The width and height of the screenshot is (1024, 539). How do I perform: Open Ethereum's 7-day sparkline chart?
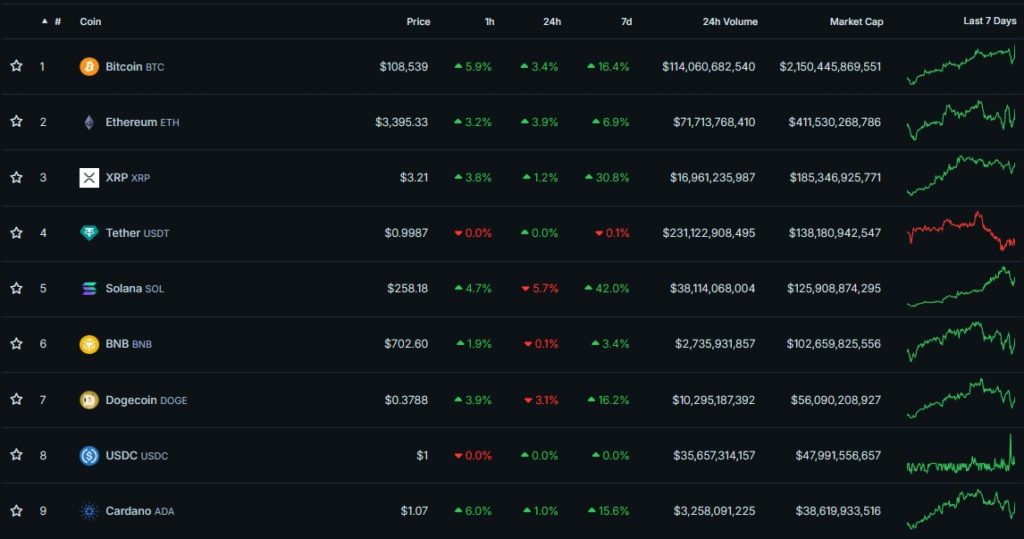(x=961, y=121)
